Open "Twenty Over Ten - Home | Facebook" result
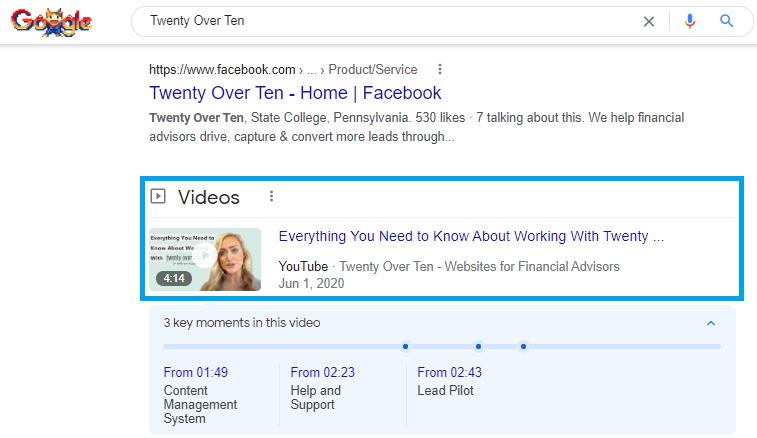Image resolution: width=757 pixels, height=438 pixels. click(x=295, y=93)
